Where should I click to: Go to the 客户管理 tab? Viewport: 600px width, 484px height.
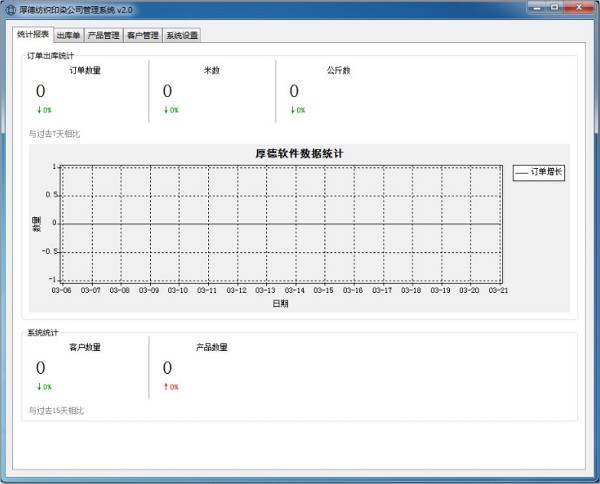click(142, 35)
